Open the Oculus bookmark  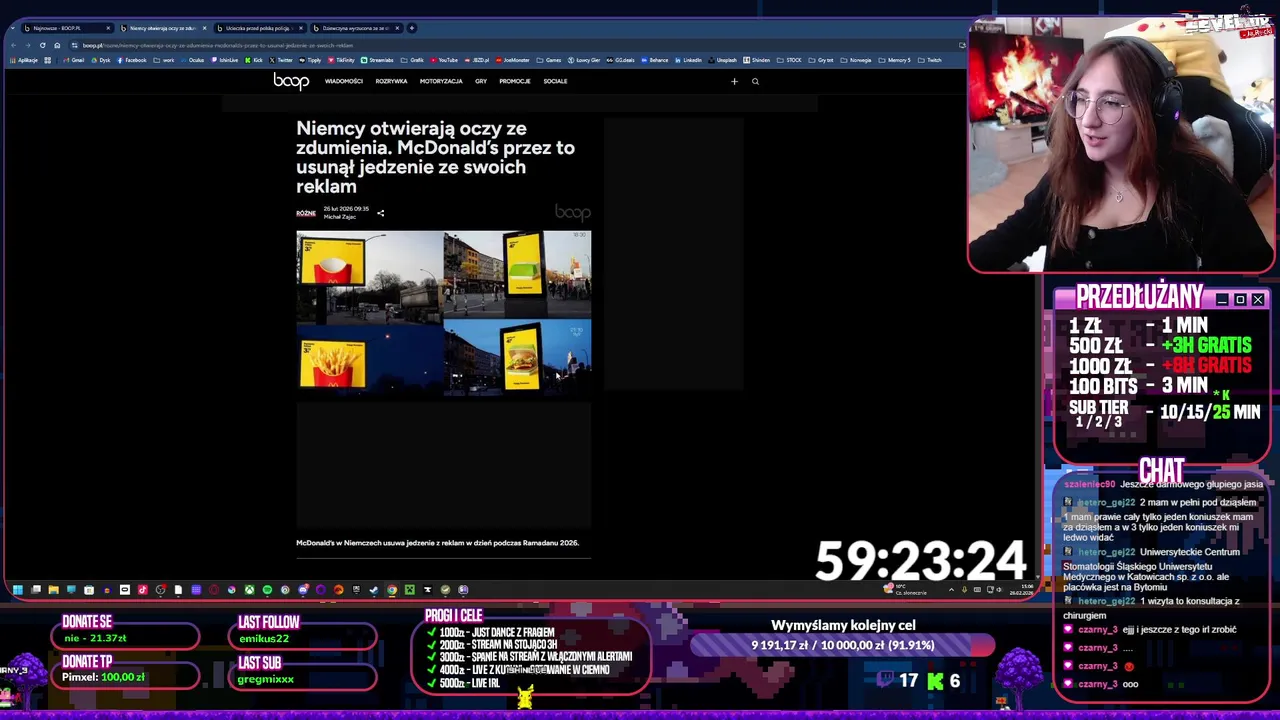[x=192, y=60]
